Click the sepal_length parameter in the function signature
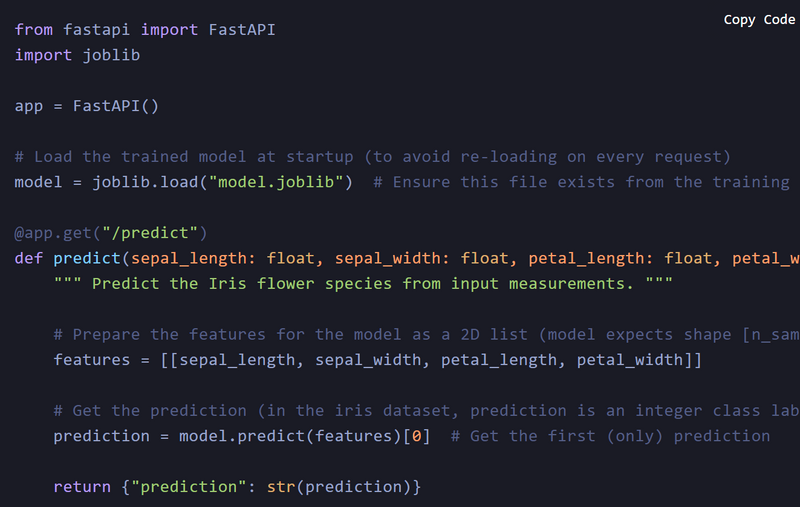 tap(189, 259)
